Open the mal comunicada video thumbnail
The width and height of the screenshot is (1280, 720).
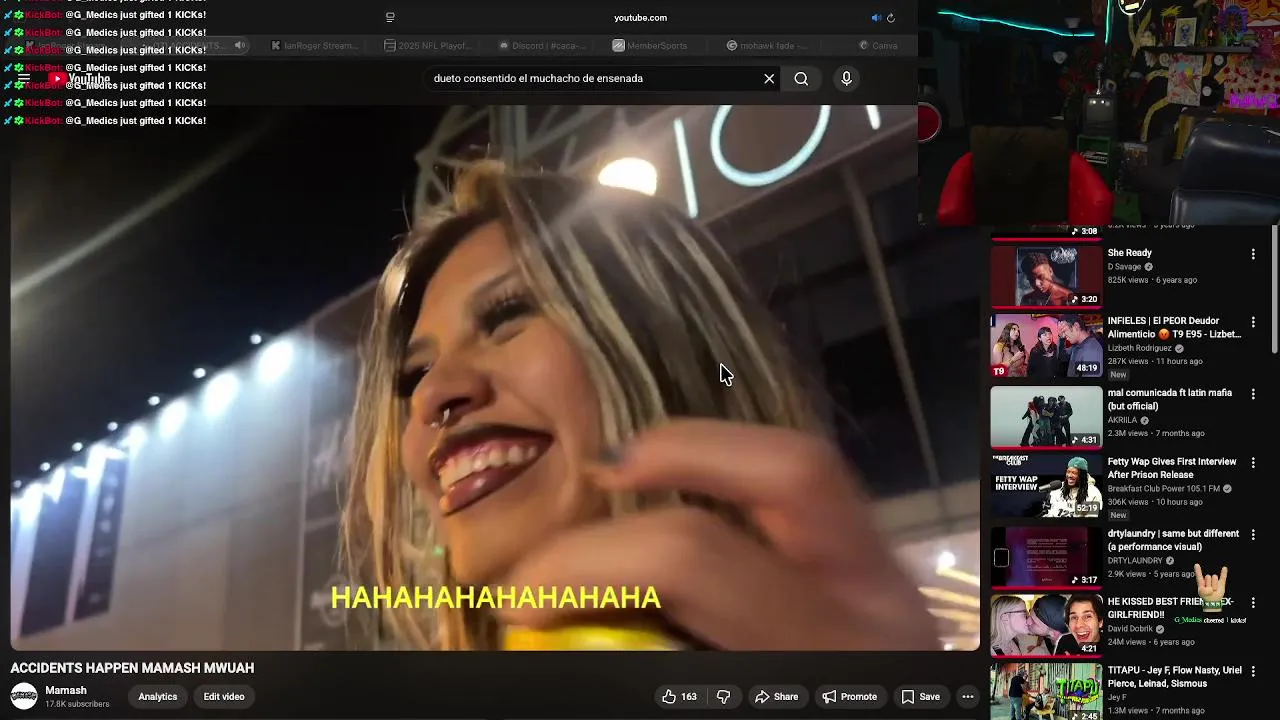pyautogui.click(x=1046, y=417)
